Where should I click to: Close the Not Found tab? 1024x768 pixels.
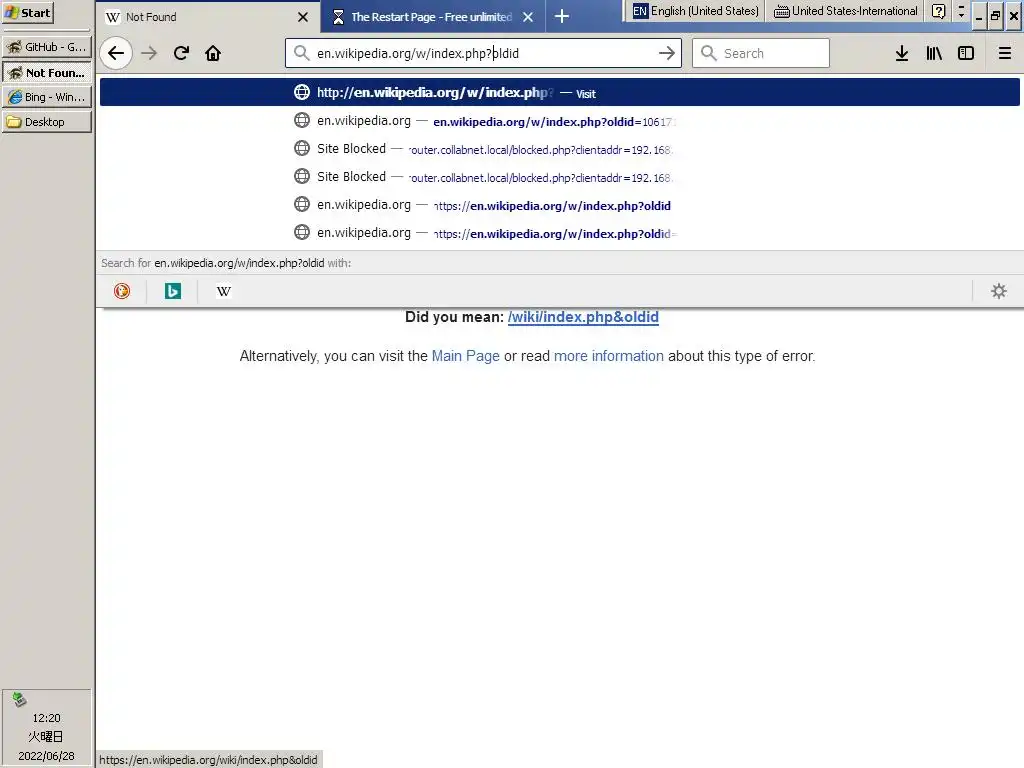tap(303, 17)
